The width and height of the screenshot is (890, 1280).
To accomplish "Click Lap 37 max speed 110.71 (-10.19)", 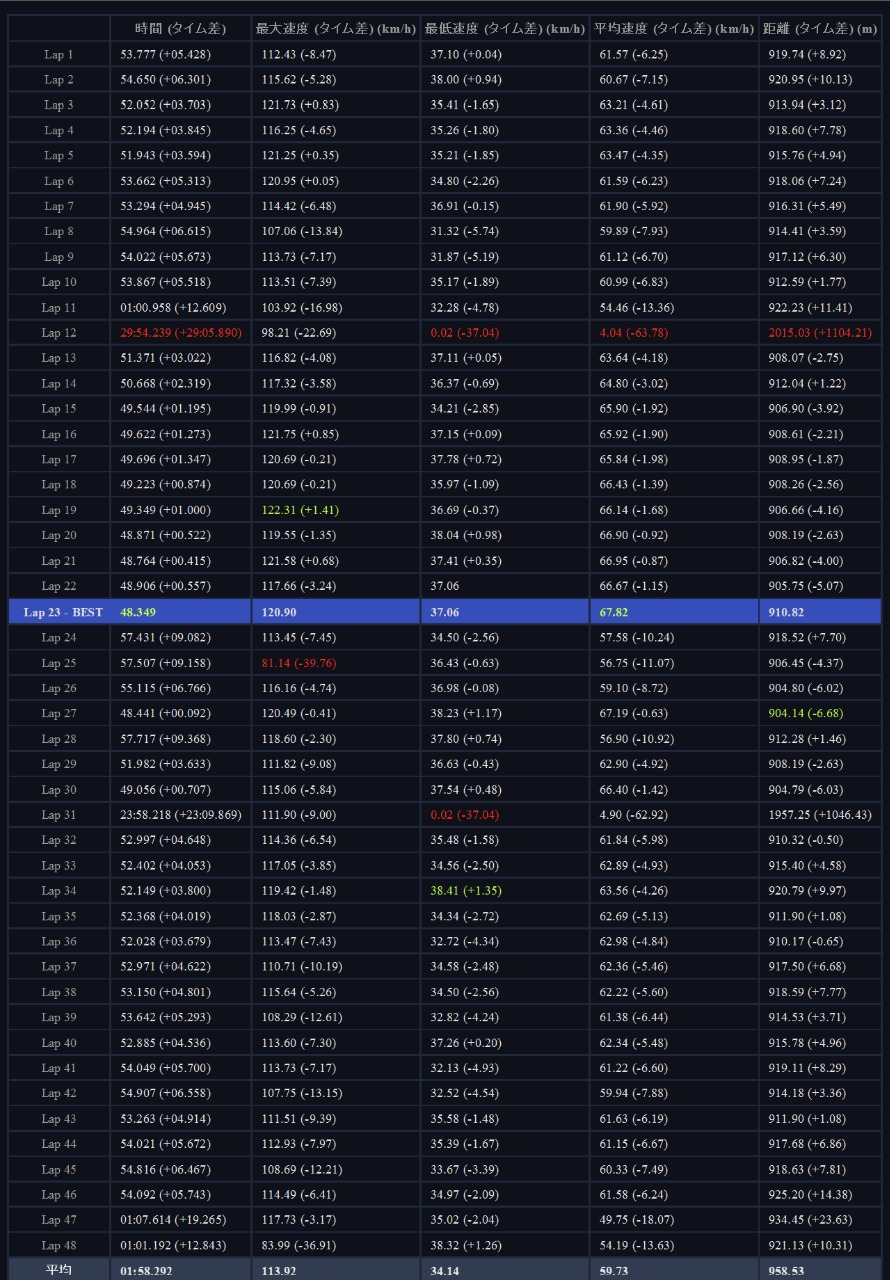I will 302,967.
